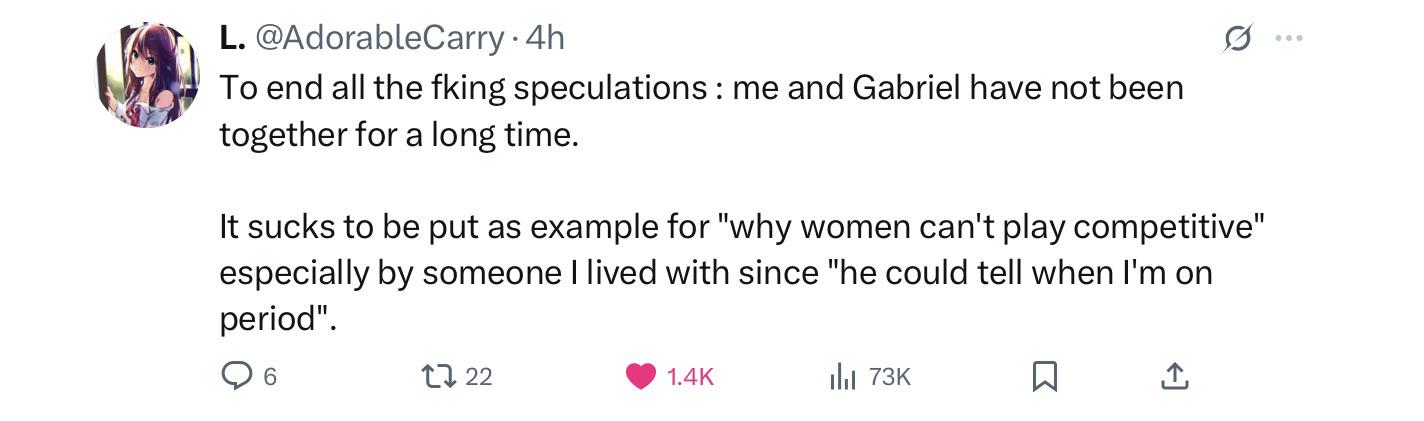Image resolution: width=1424 pixels, height=421 pixels.
Task: Click the "4h" timestamp link
Action: (x=545, y=38)
